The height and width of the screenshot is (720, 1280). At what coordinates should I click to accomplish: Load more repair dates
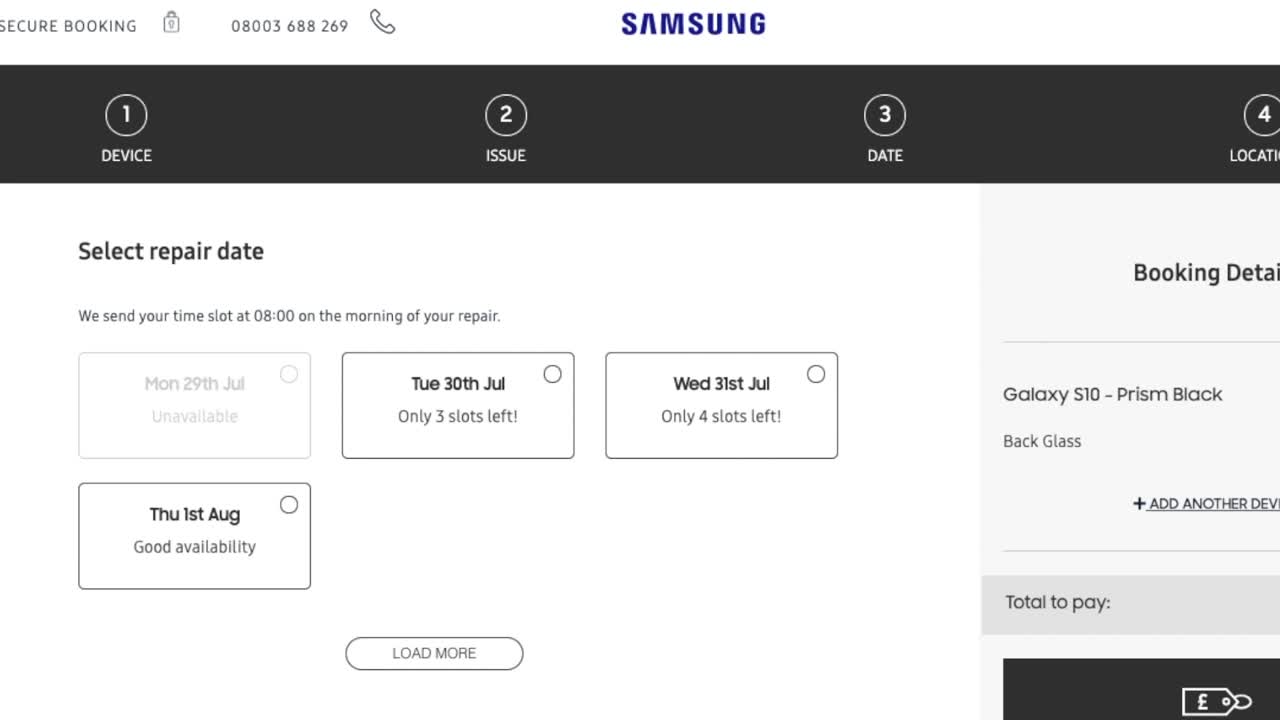coord(434,653)
